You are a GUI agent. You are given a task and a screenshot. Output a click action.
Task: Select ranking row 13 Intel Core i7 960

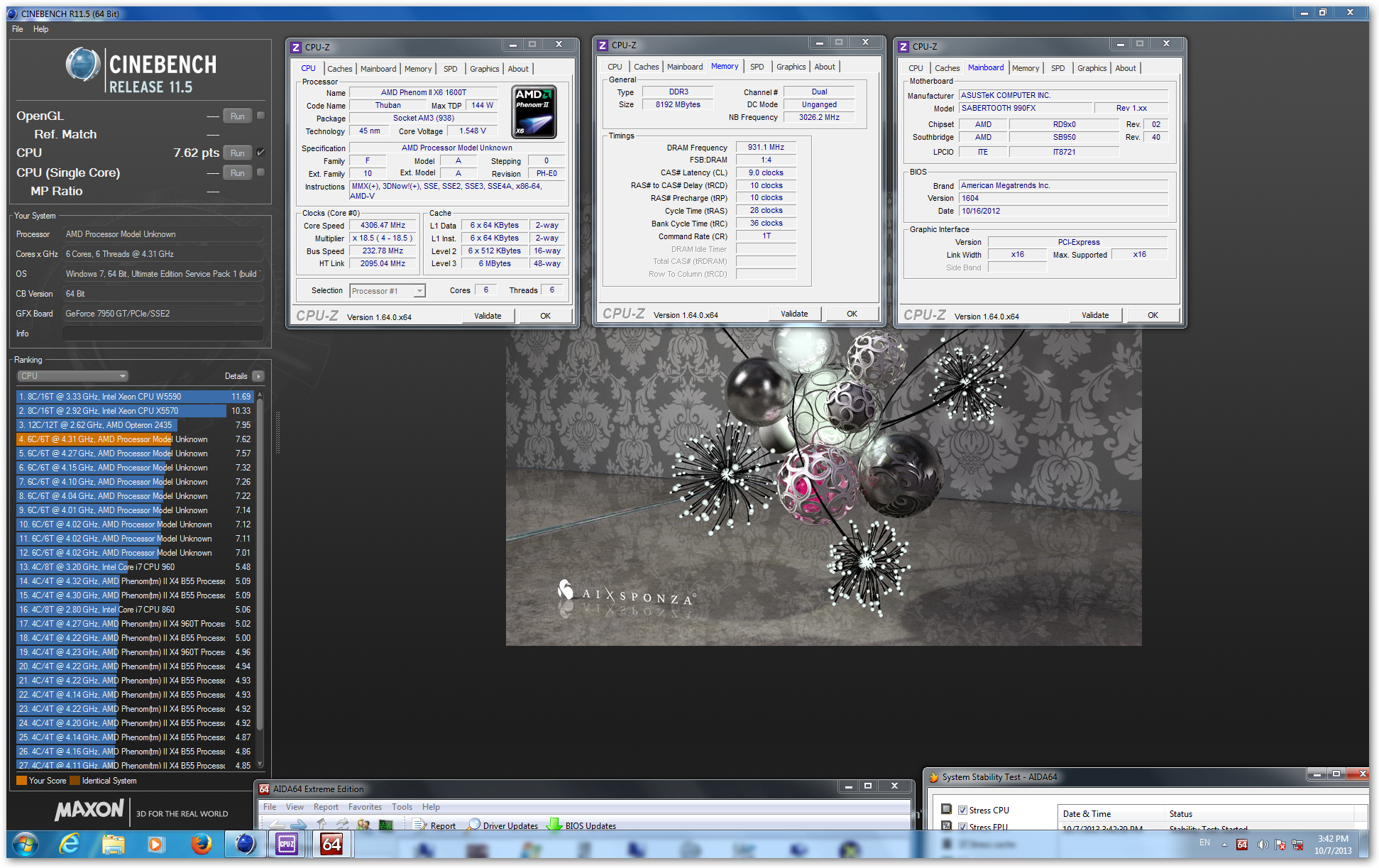click(135, 567)
